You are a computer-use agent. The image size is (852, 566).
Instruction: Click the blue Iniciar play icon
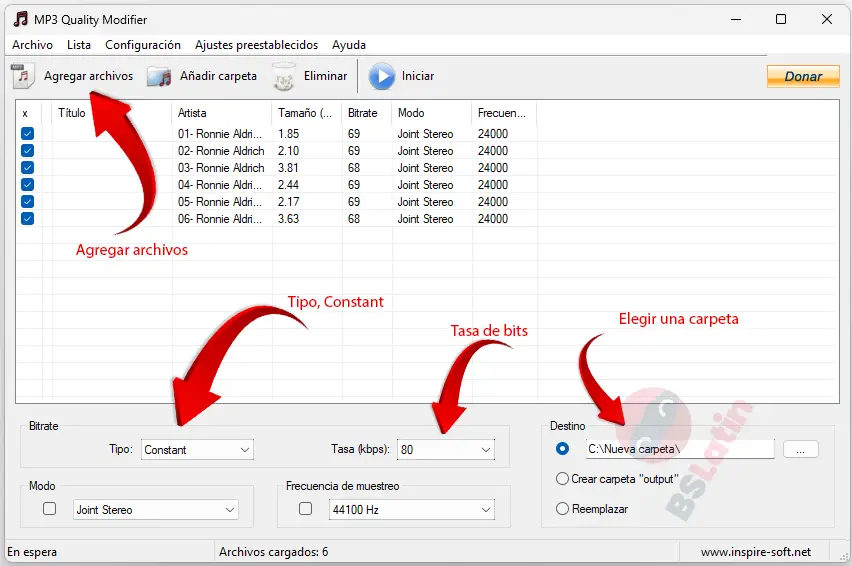click(x=382, y=77)
